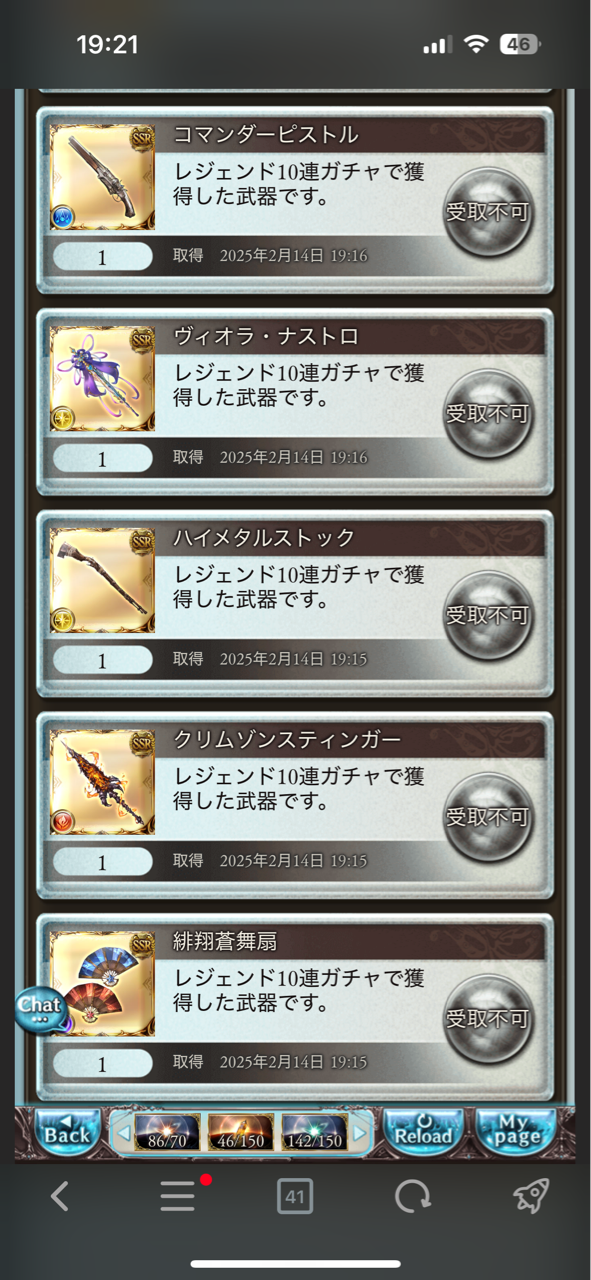Expand footer shortcuts with the left arrow
The width and height of the screenshot is (591, 1280).
124,1134
